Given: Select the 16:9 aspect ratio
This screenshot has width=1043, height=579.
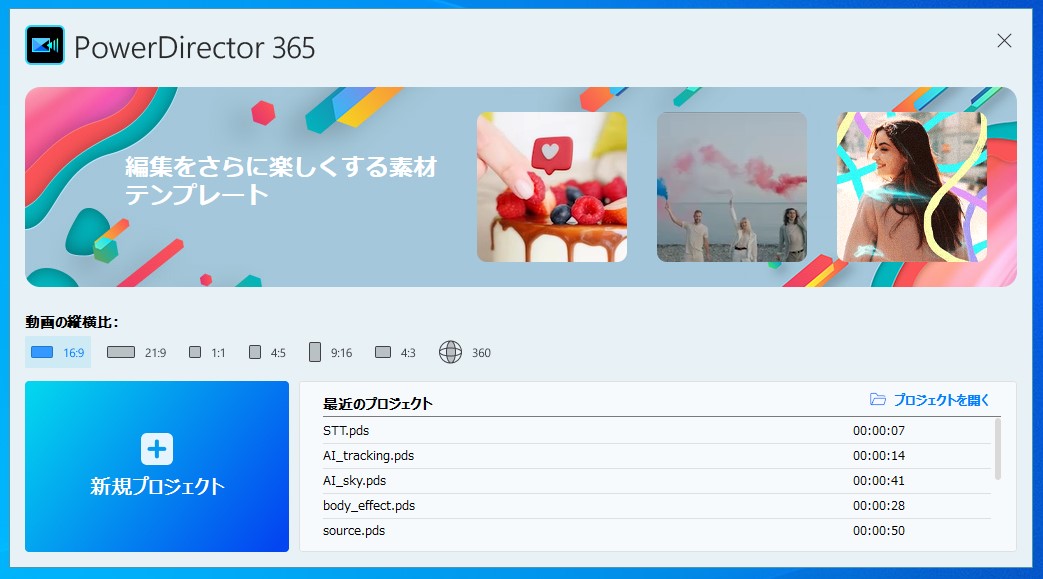Looking at the screenshot, I should (58, 353).
